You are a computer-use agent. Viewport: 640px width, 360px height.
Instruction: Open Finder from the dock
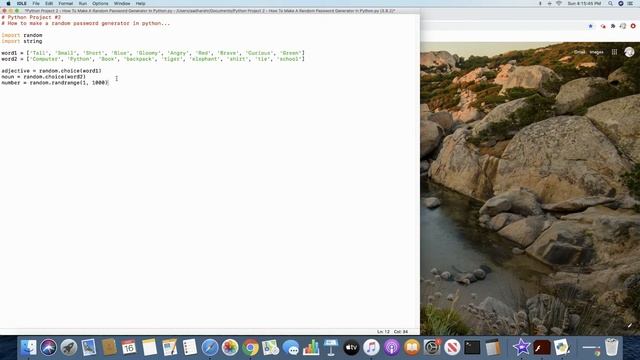29,348
